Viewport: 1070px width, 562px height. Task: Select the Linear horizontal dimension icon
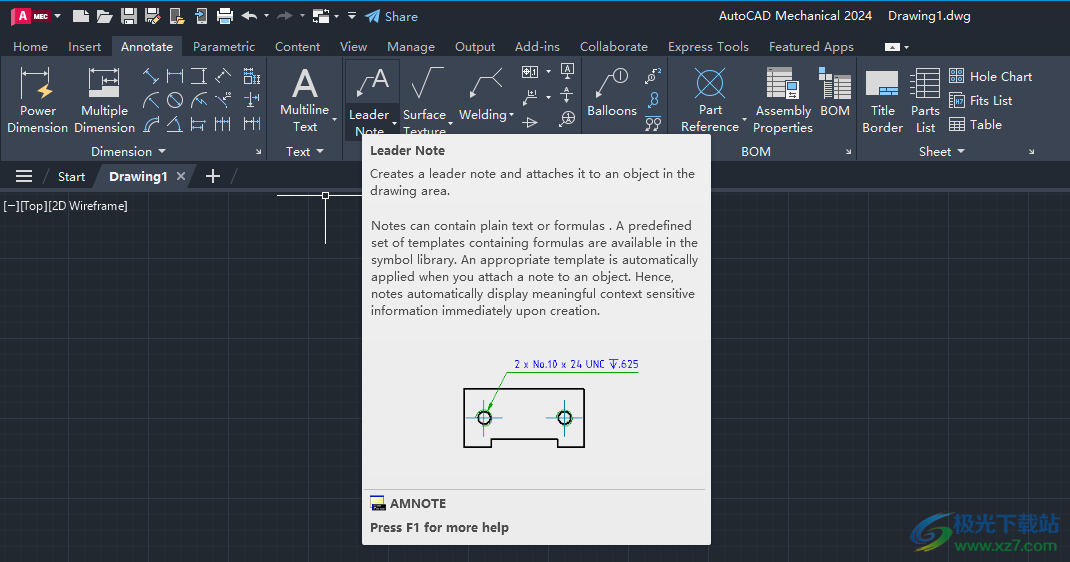click(175, 76)
